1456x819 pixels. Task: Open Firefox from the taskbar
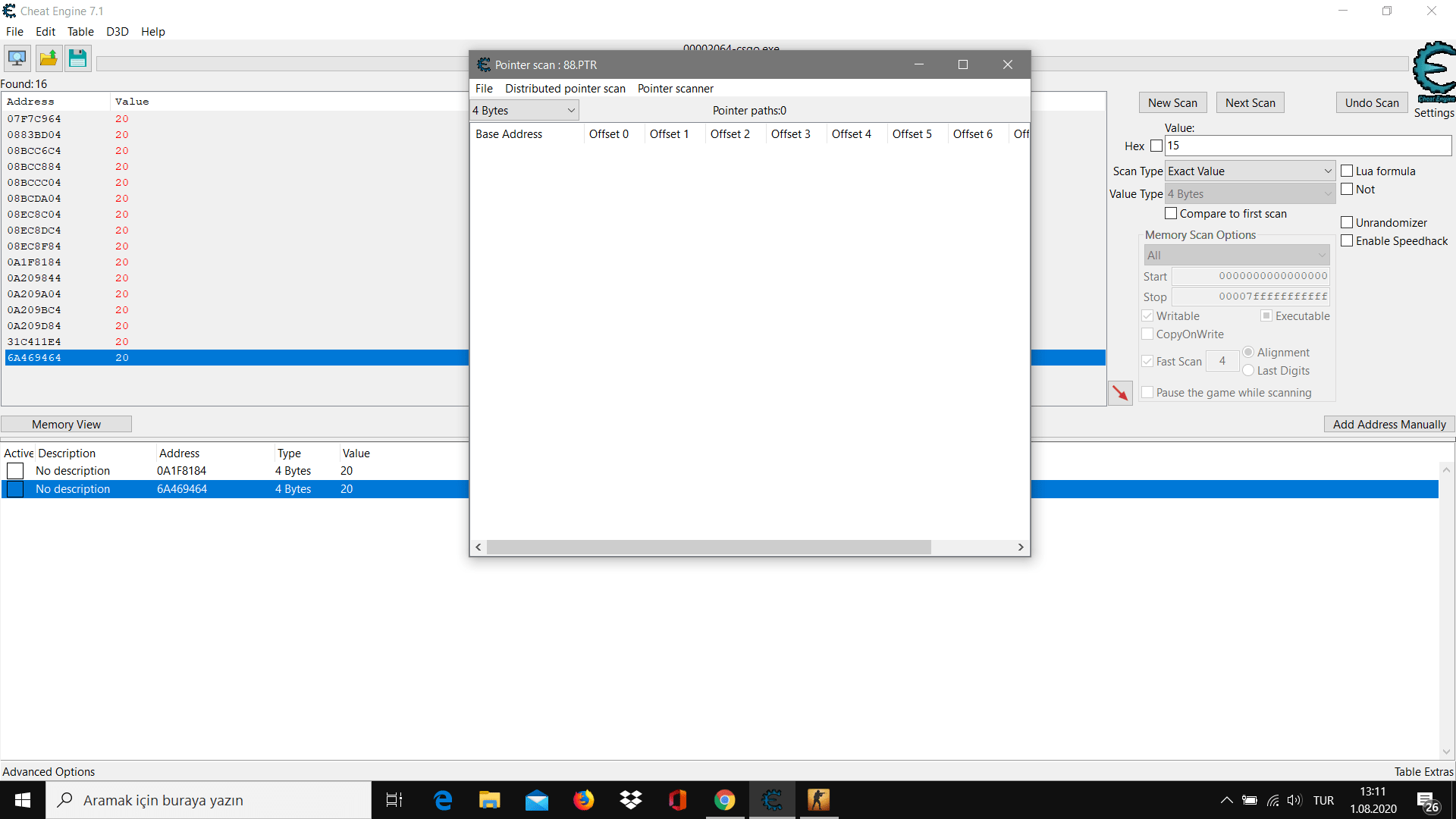click(583, 800)
